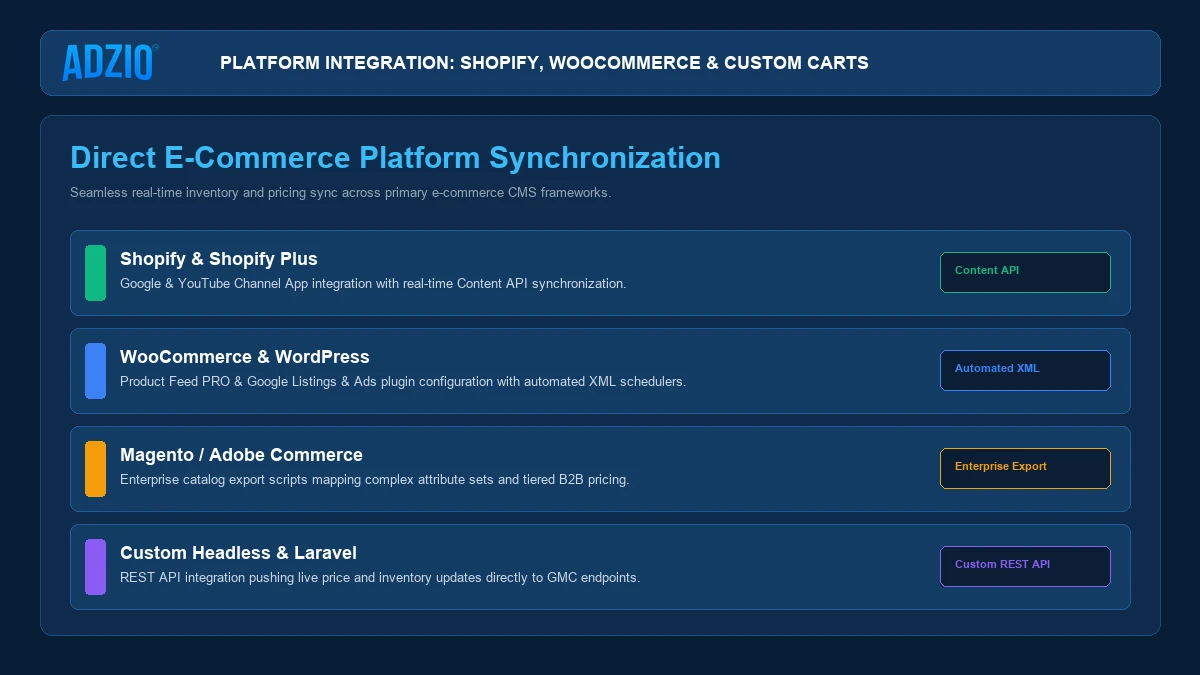Click the Product Feed PRO plugin description
Screen dimensions: 1200x675
(403, 381)
